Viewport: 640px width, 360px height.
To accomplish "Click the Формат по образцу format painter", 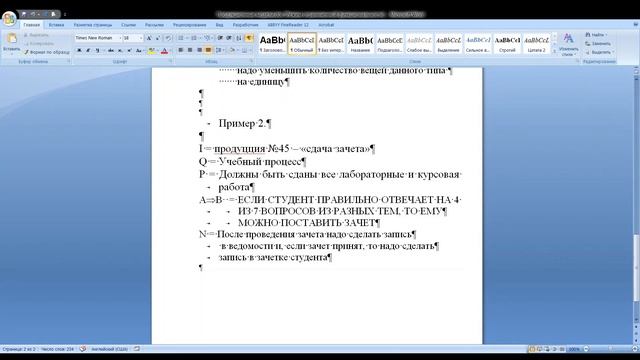I will pyautogui.click(x=46, y=52).
